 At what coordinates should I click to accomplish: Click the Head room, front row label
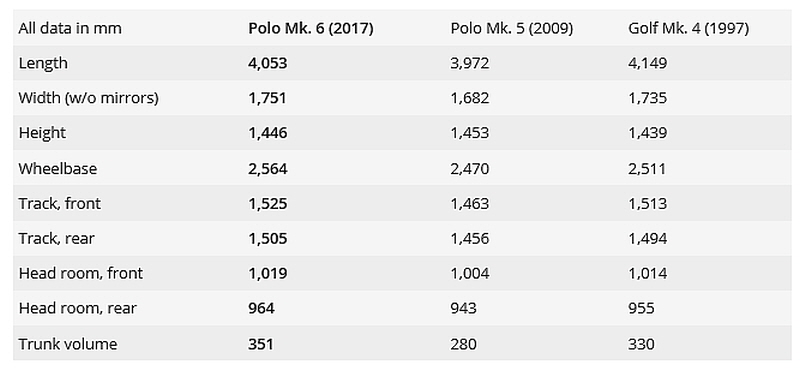[x=81, y=274]
